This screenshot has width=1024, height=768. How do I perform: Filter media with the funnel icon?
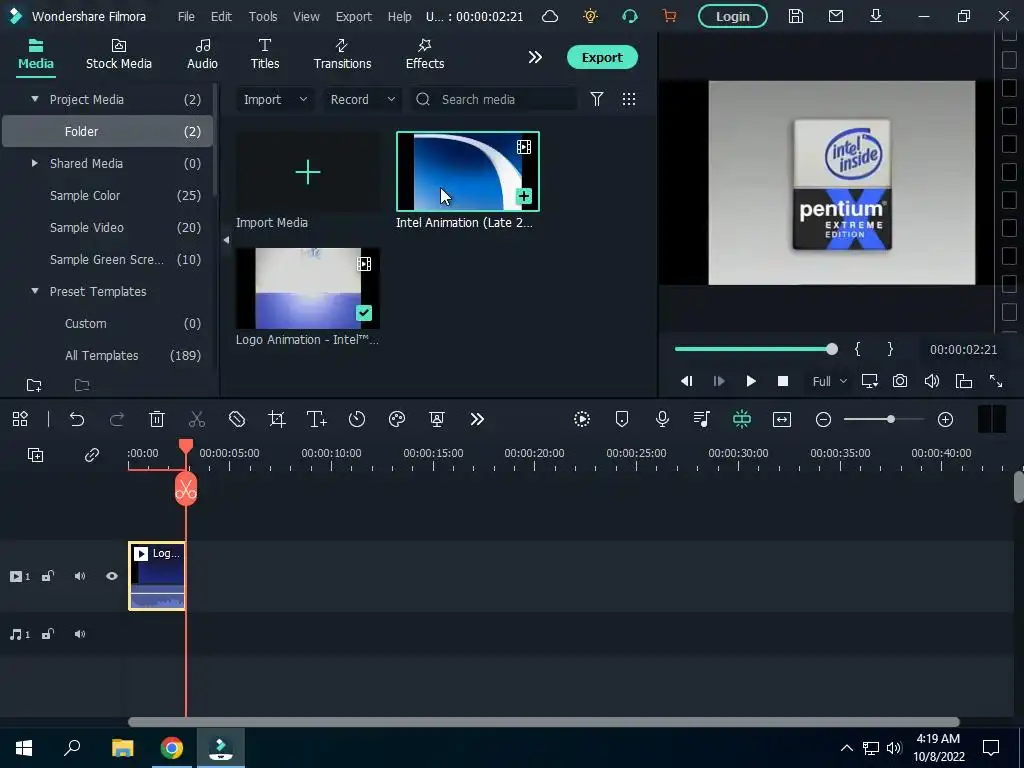(x=596, y=99)
